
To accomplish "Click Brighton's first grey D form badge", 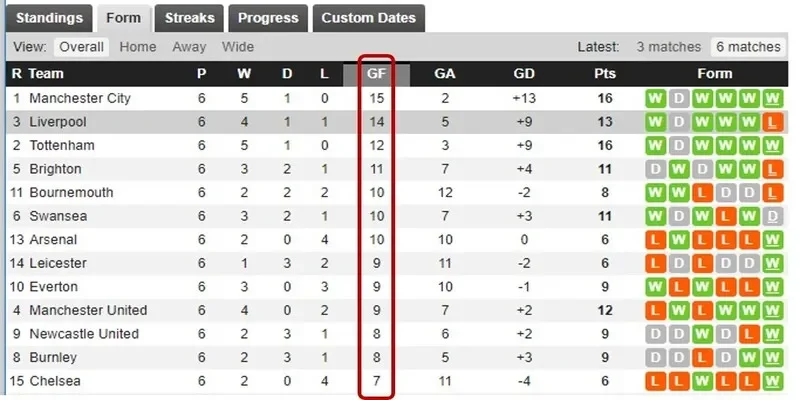I will [x=656, y=169].
